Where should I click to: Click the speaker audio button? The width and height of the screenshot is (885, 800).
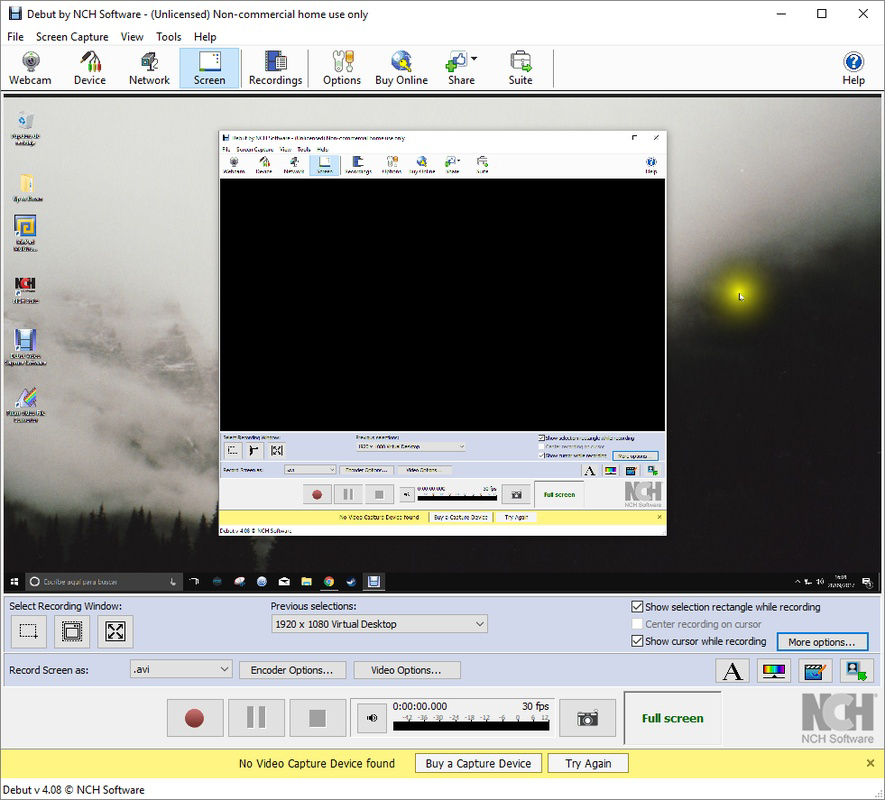coord(372,718)
